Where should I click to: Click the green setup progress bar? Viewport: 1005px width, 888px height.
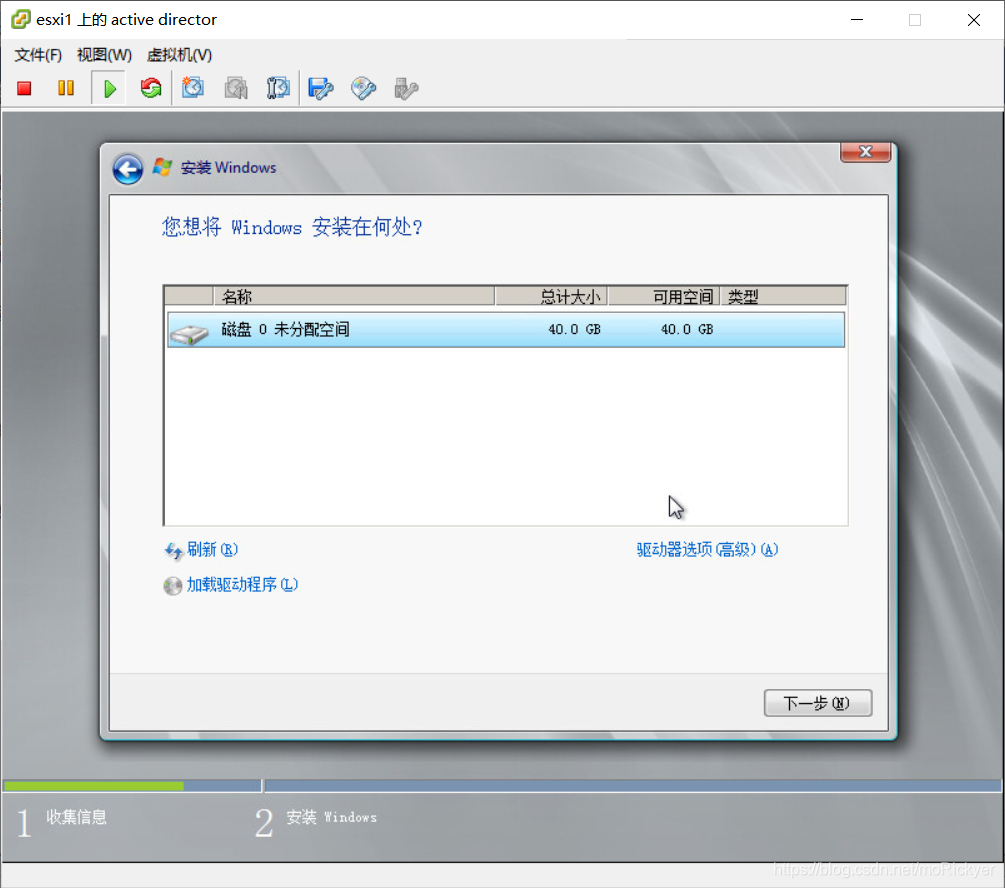(94, 785)
